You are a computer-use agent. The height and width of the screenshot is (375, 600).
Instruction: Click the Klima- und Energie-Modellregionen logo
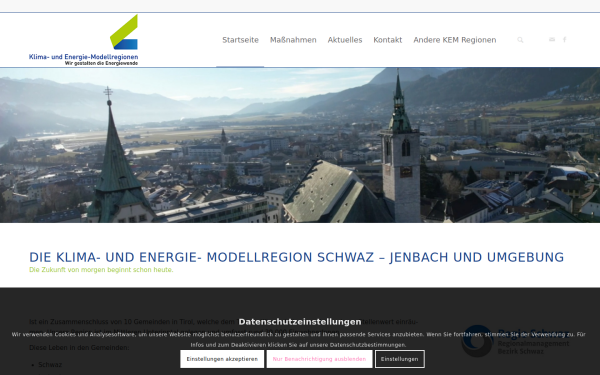tap(83, 40)
